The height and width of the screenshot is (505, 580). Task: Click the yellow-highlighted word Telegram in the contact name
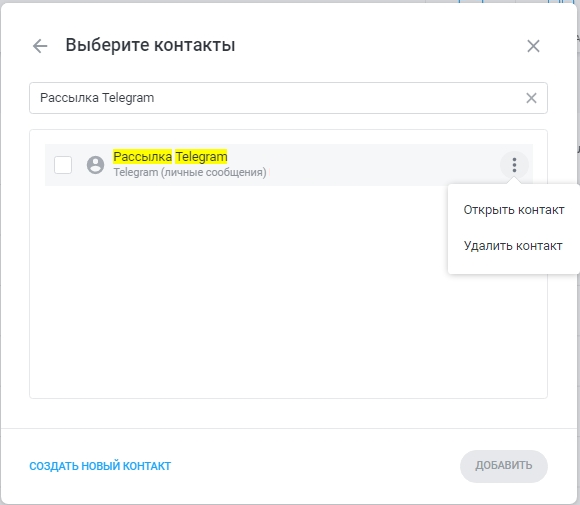tap(201, 156)
